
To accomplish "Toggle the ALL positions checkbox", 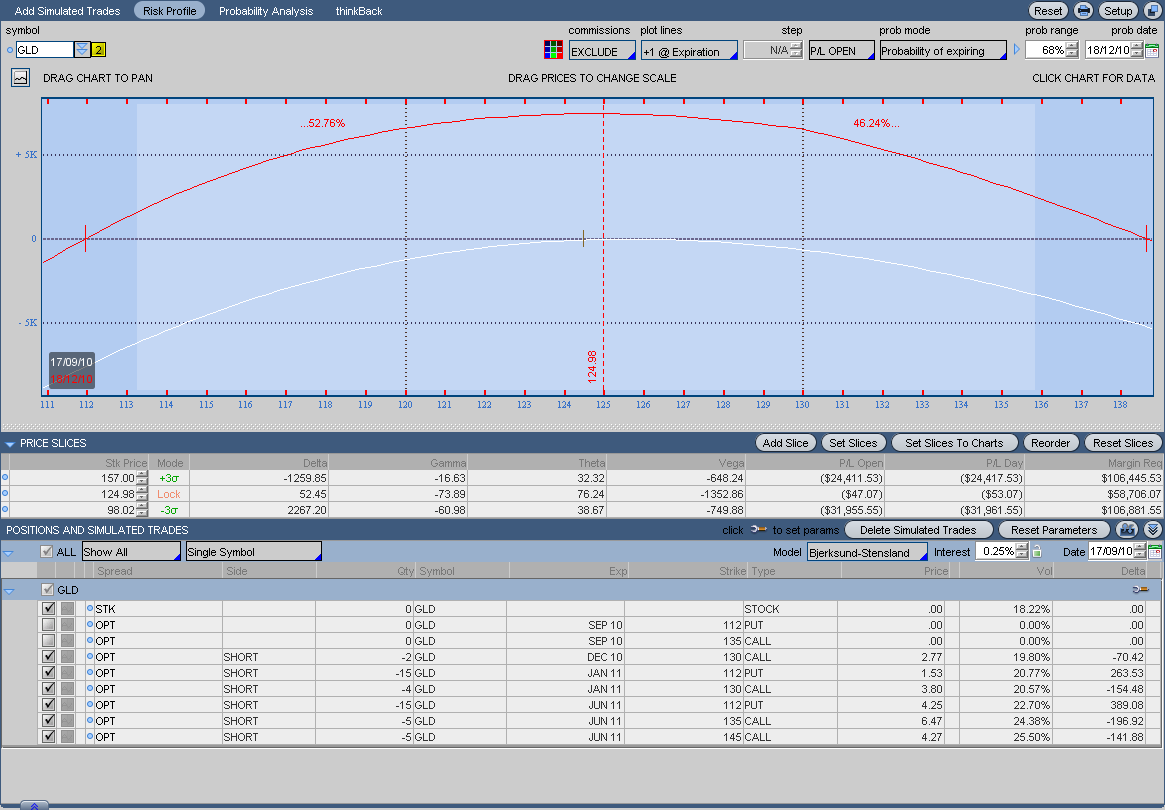I will 46,552.
